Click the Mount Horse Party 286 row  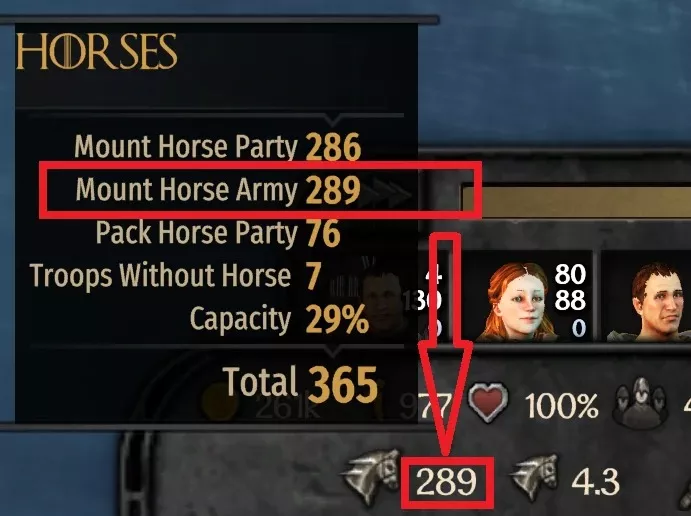pyautogui.click(x=218, y=147)
